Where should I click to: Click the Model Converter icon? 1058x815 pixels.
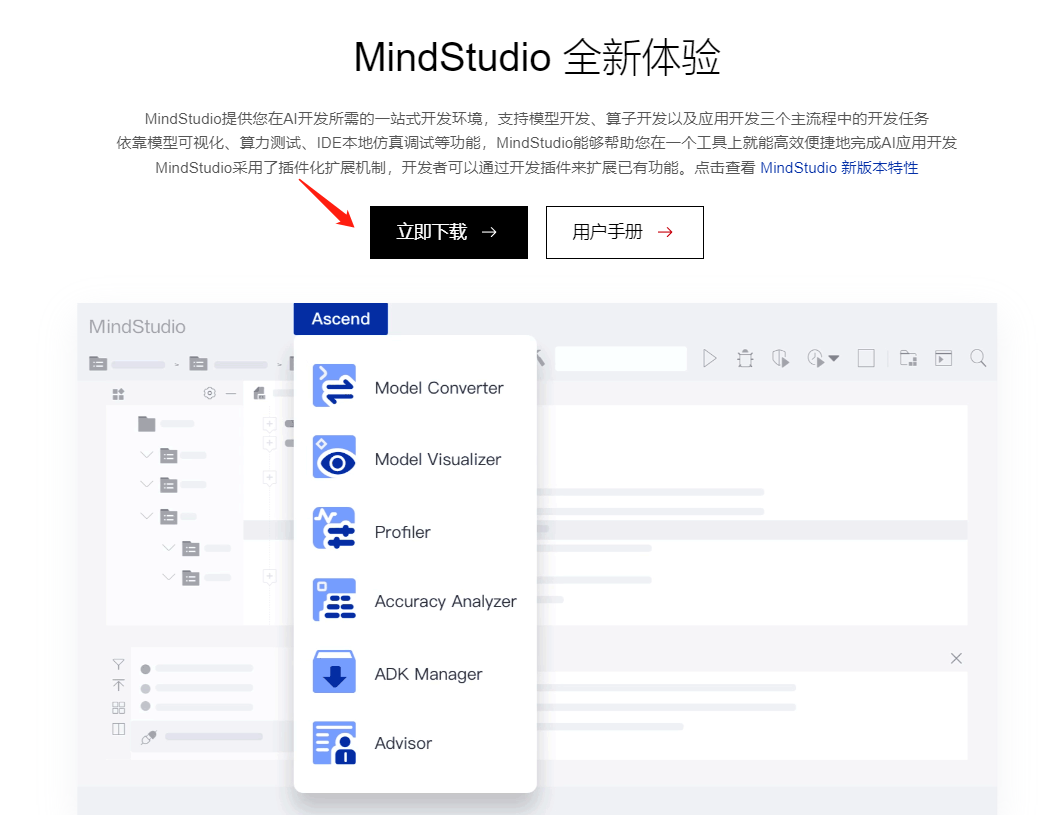[334, 385]
